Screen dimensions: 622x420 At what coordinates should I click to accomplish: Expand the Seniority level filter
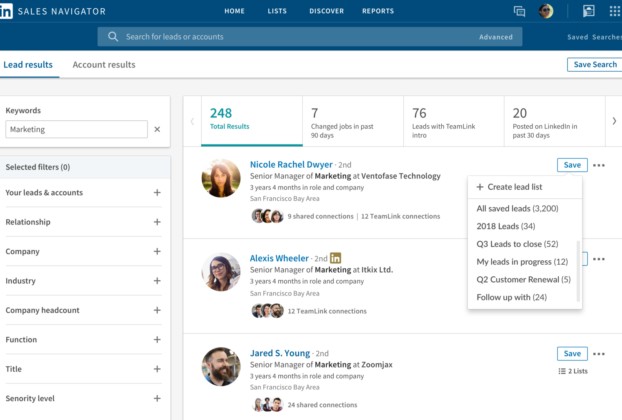pyautogui.click(x=157, y=398)
